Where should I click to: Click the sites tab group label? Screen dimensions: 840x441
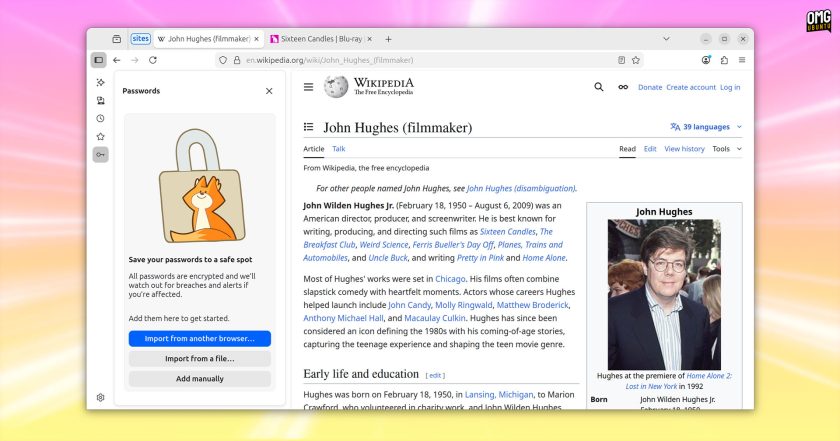point(140,39)
